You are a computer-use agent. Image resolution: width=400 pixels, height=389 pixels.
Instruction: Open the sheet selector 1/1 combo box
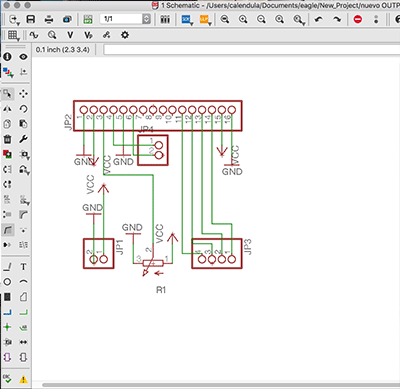(125, 19)
